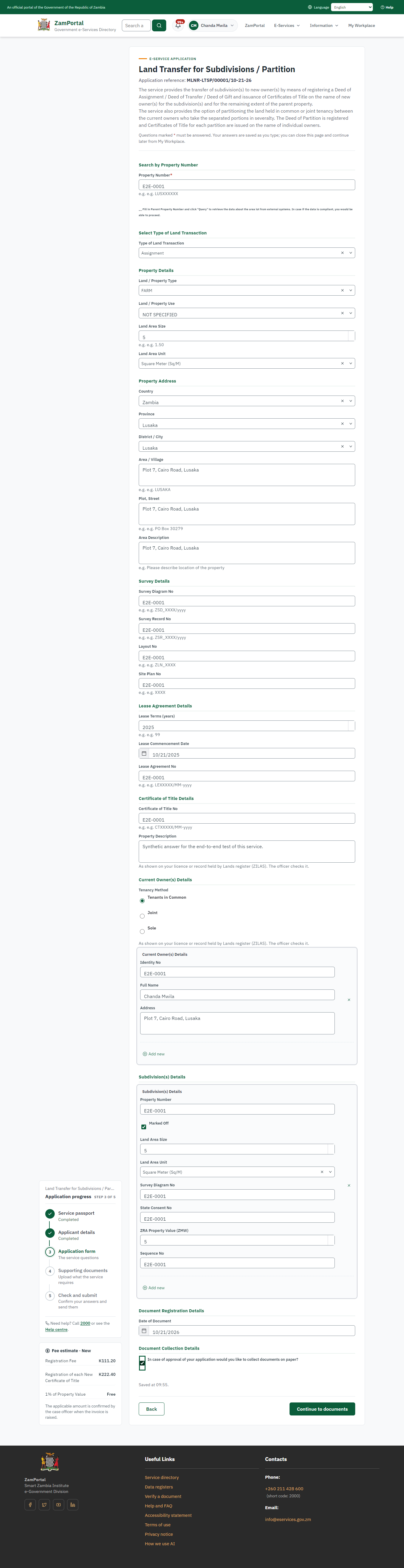Open calendar icon for Lease Commencement Date

(144, 754)
